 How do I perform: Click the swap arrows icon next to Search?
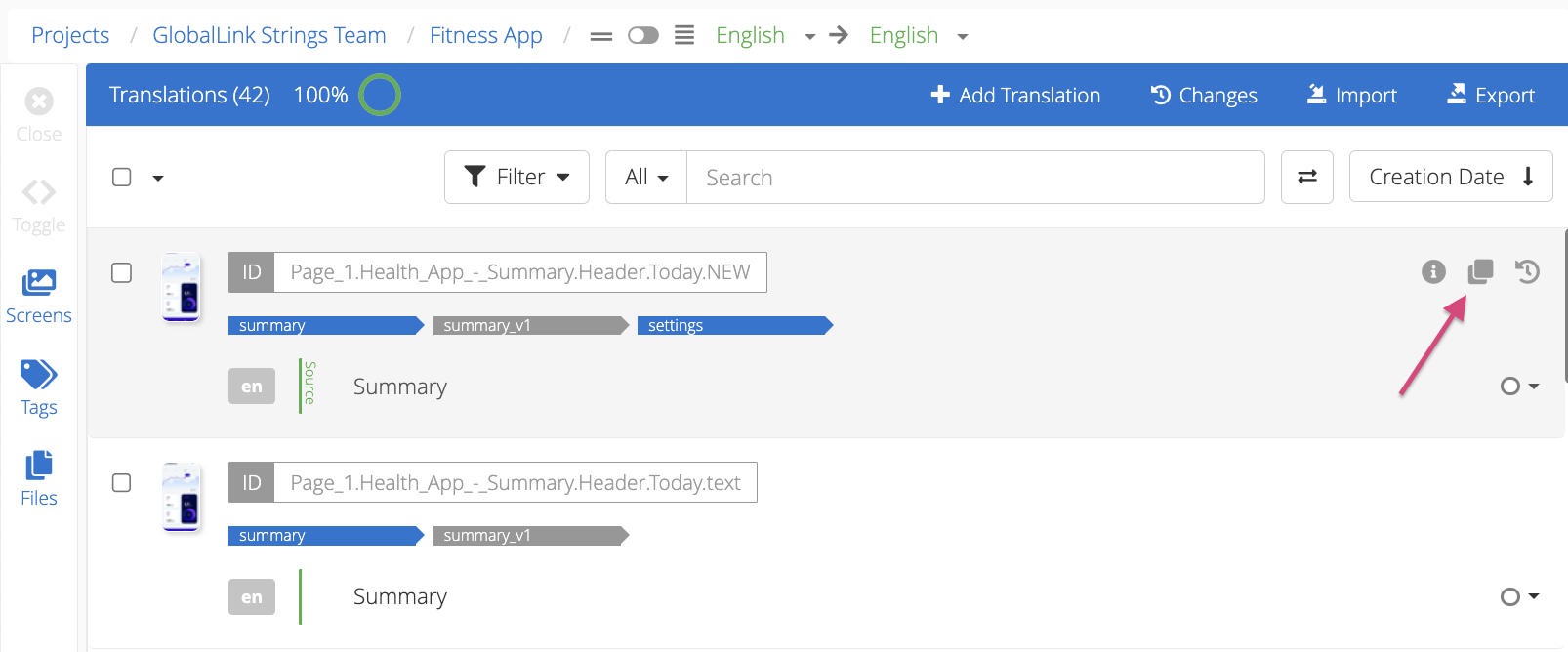point(1306,177)
